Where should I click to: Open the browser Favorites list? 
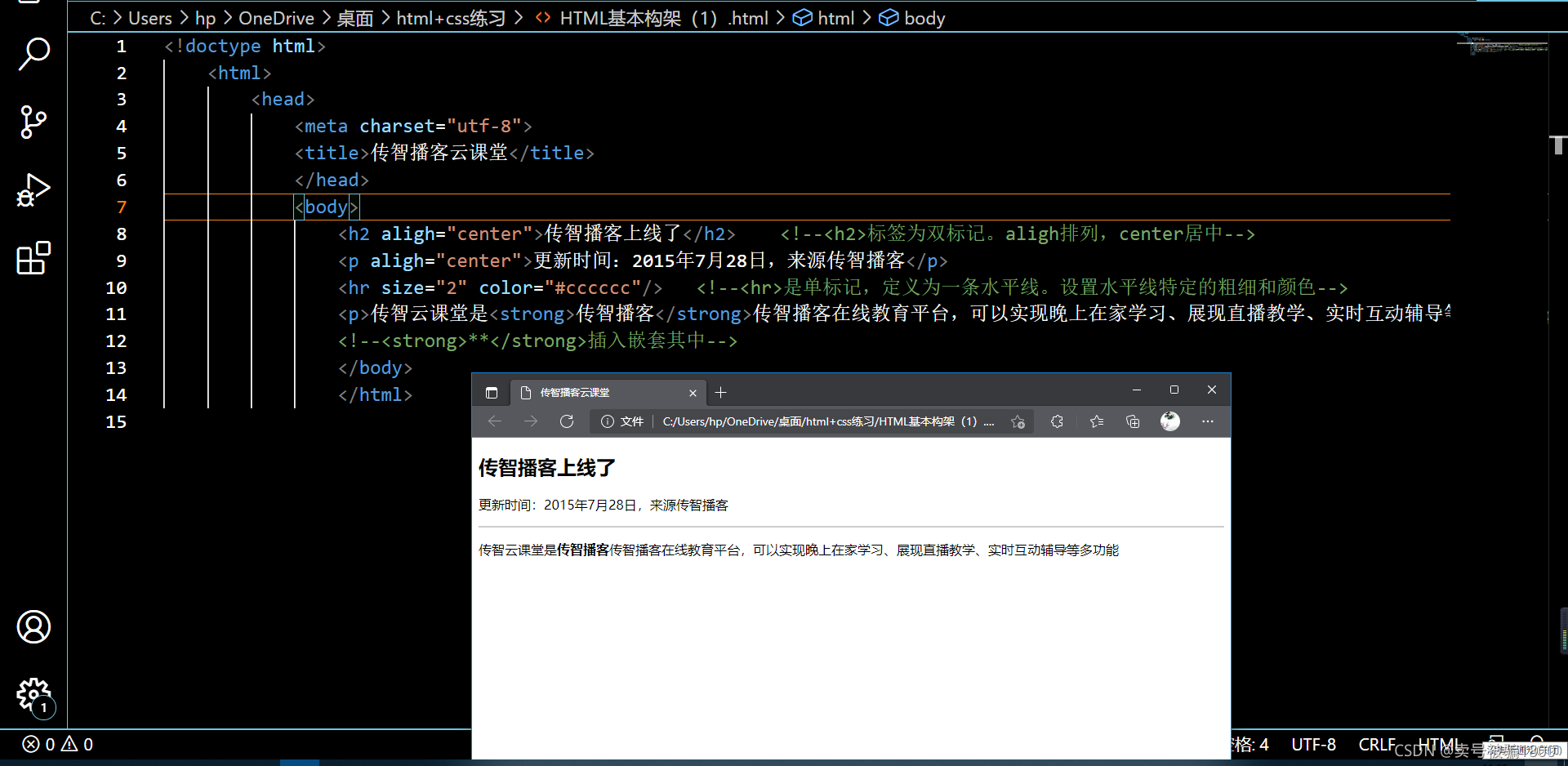[x=1096, y=421]
